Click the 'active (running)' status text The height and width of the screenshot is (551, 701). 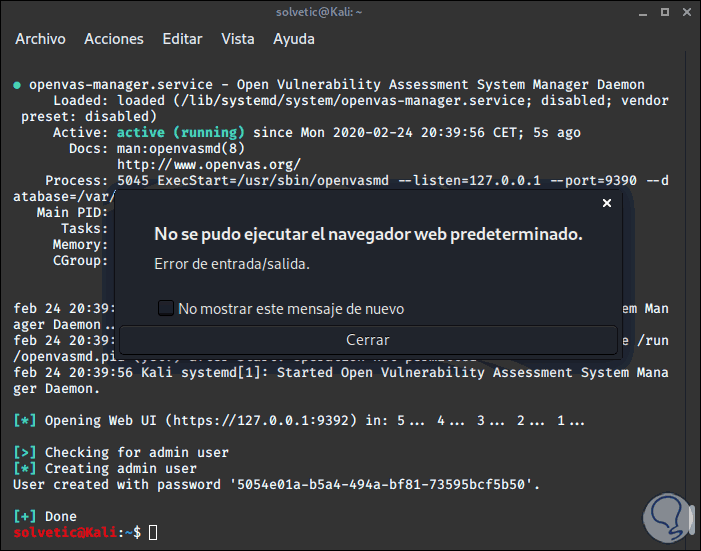(180, 132)
